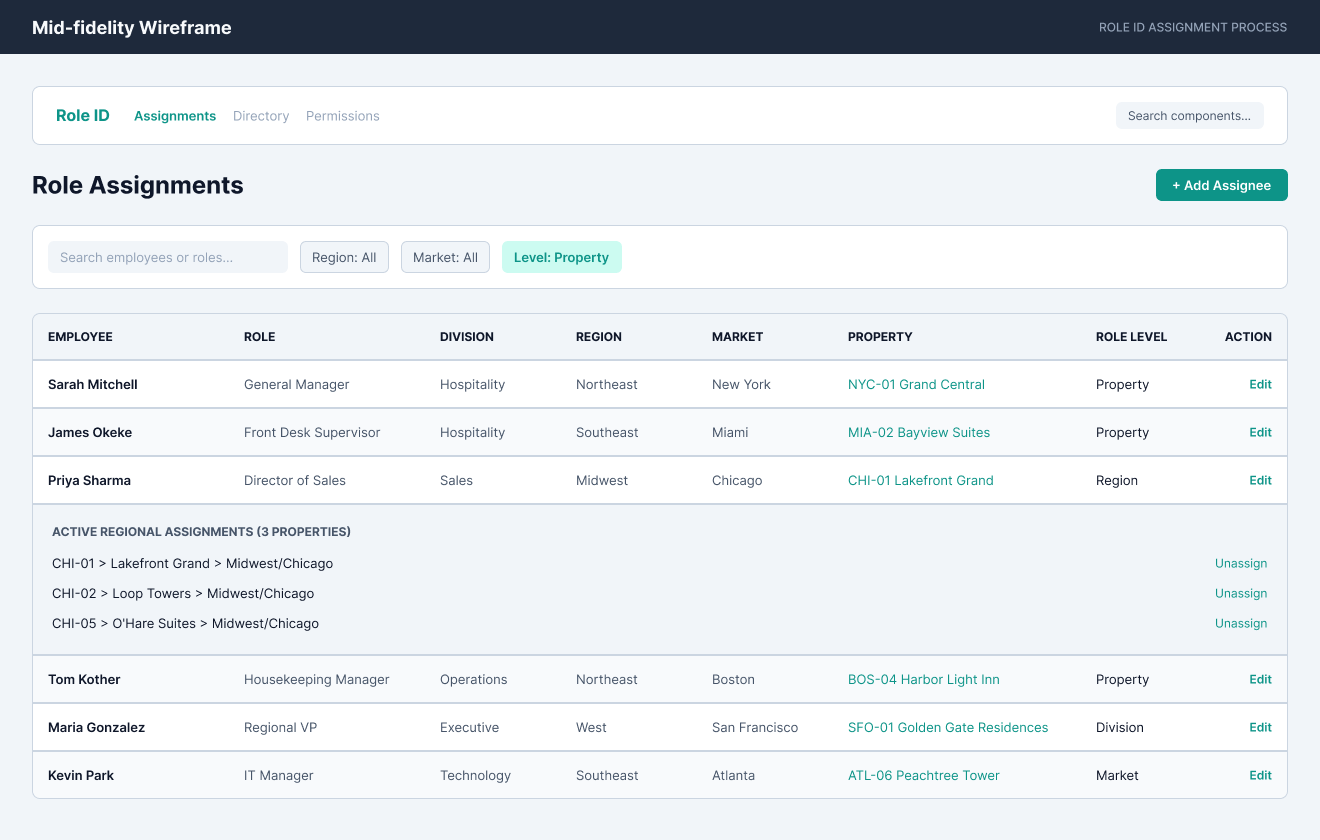Edit James Okeke's assignment
Screen dimensions: 1320x840
[1260, 432]
